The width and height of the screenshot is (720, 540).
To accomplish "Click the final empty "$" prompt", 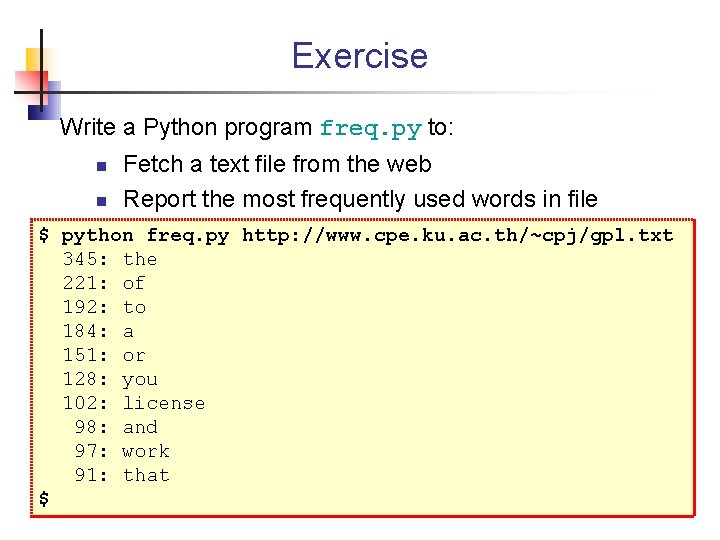I will coord(44,498).
